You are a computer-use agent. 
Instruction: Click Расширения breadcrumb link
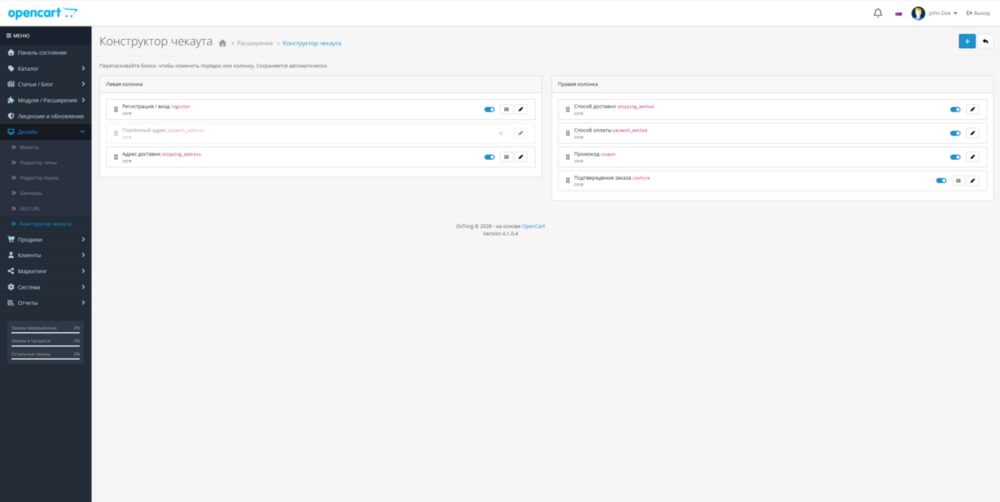tap(254, 43)
